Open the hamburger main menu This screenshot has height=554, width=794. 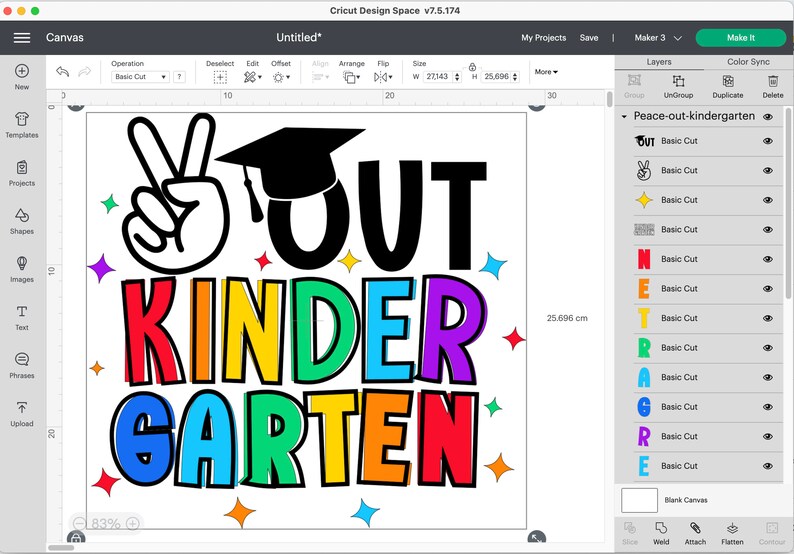pos(22,37)
